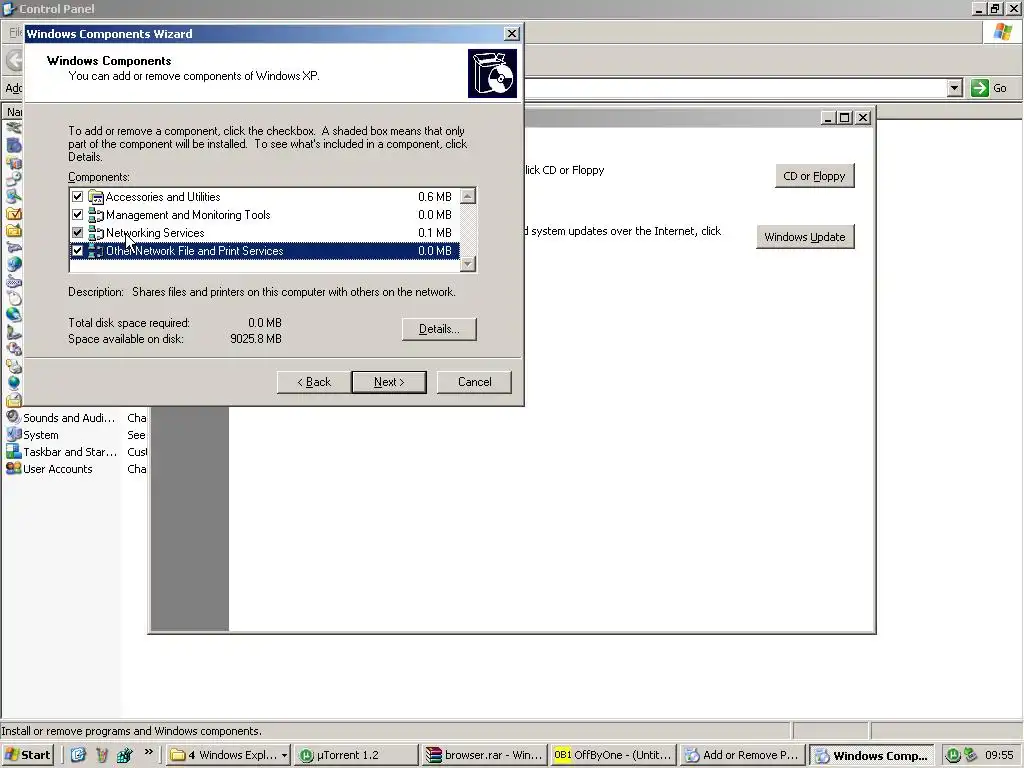Image resolution: width=1024 pixels, height=768 pixels.
Task: Click the green arrow Go icon in the address bar
Action: click(x=980, y=88)
